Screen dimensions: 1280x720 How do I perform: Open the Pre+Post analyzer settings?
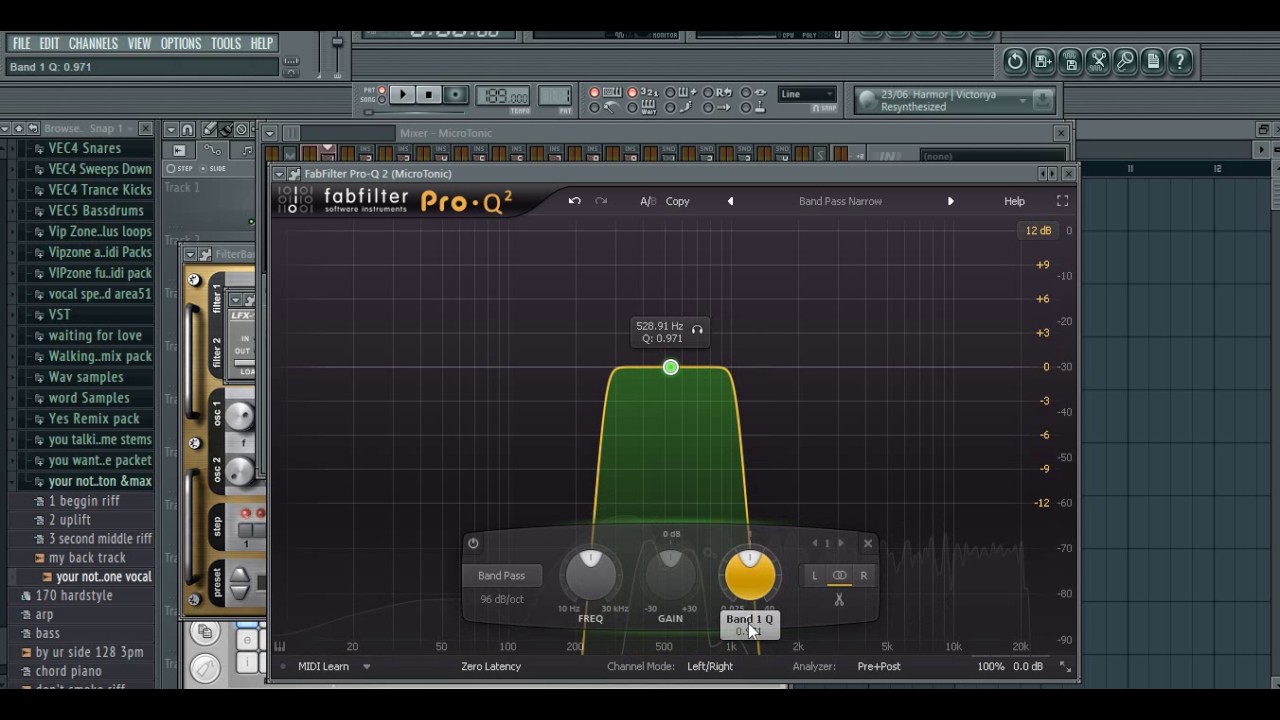point(879,667)
